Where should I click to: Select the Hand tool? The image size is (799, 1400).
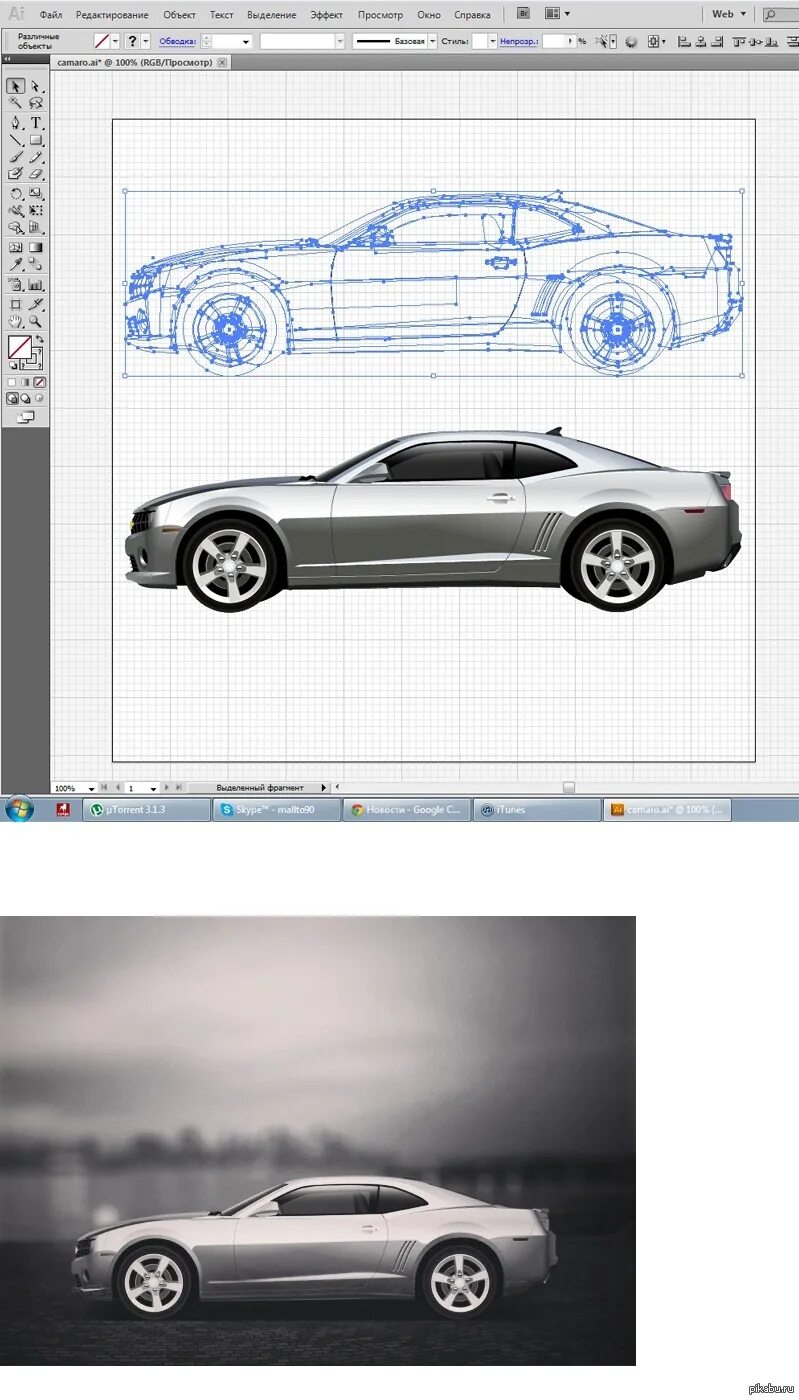point(15,321)
